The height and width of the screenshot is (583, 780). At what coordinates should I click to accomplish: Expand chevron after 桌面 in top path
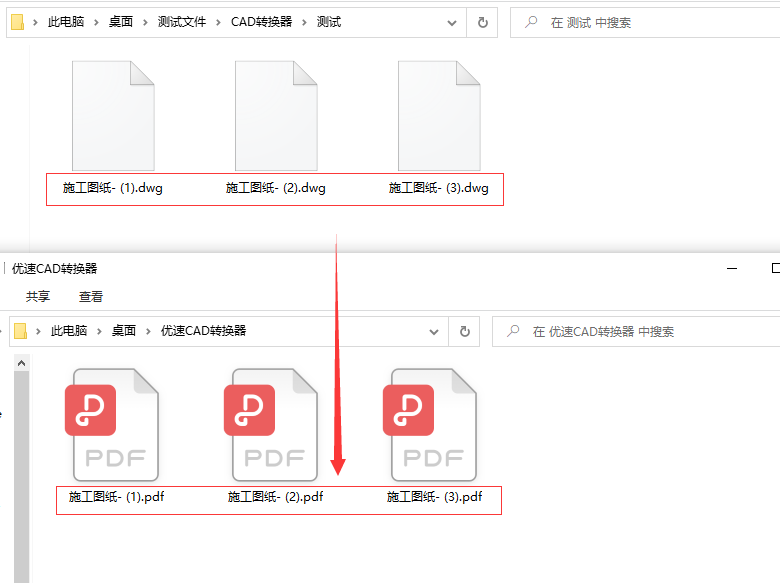click(145, 22)
